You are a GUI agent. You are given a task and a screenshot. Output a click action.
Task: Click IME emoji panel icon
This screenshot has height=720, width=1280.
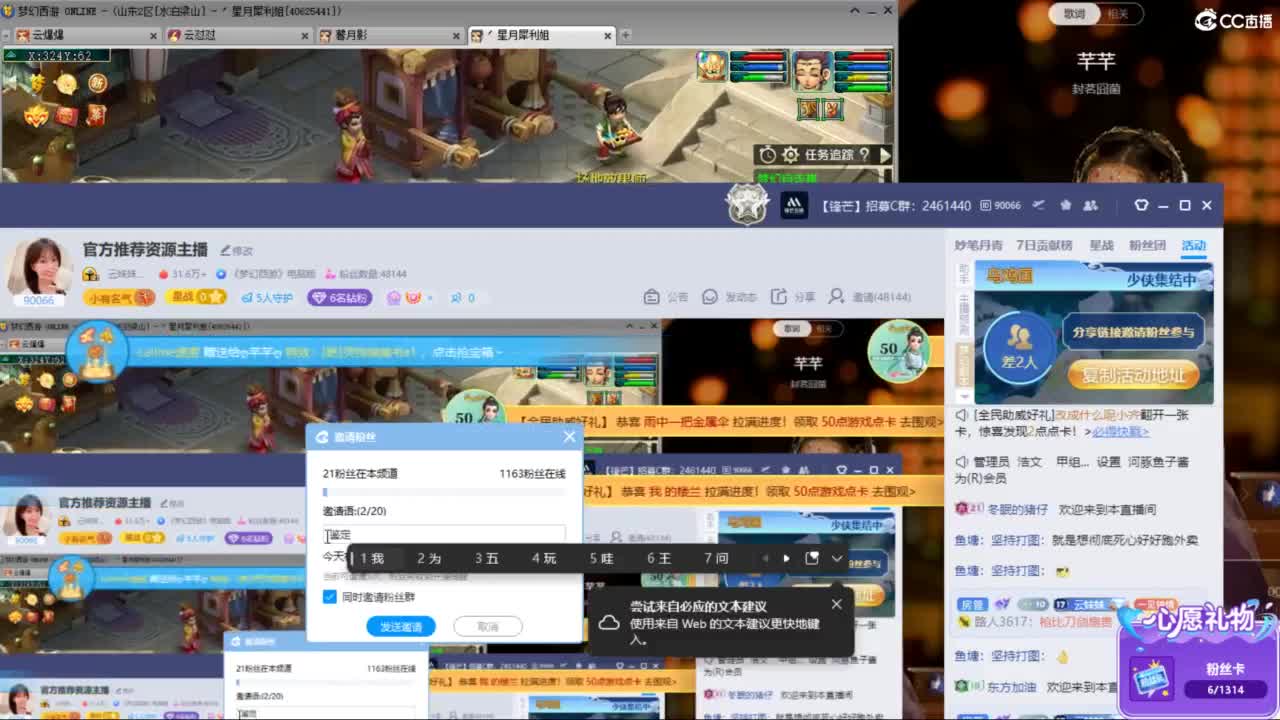pyautogui.click(x=812, y=558)
